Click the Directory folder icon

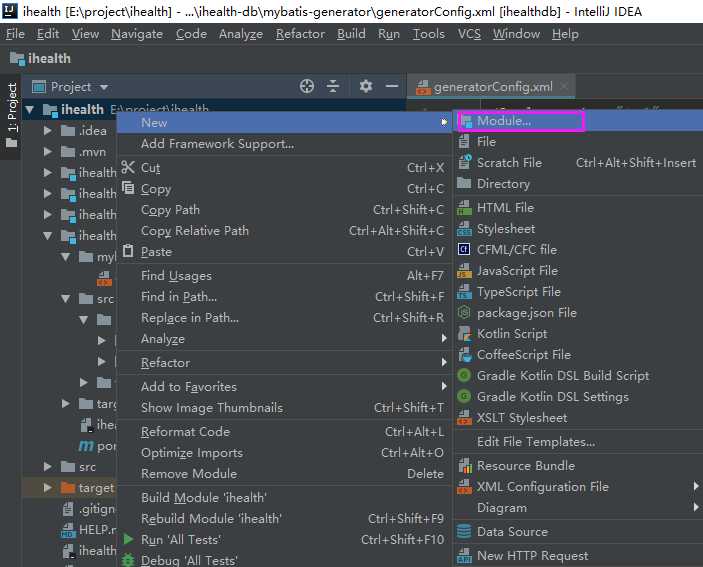464,183
